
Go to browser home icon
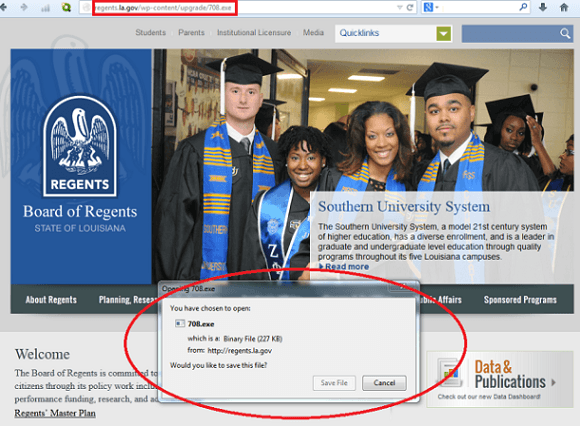[564, 7]
